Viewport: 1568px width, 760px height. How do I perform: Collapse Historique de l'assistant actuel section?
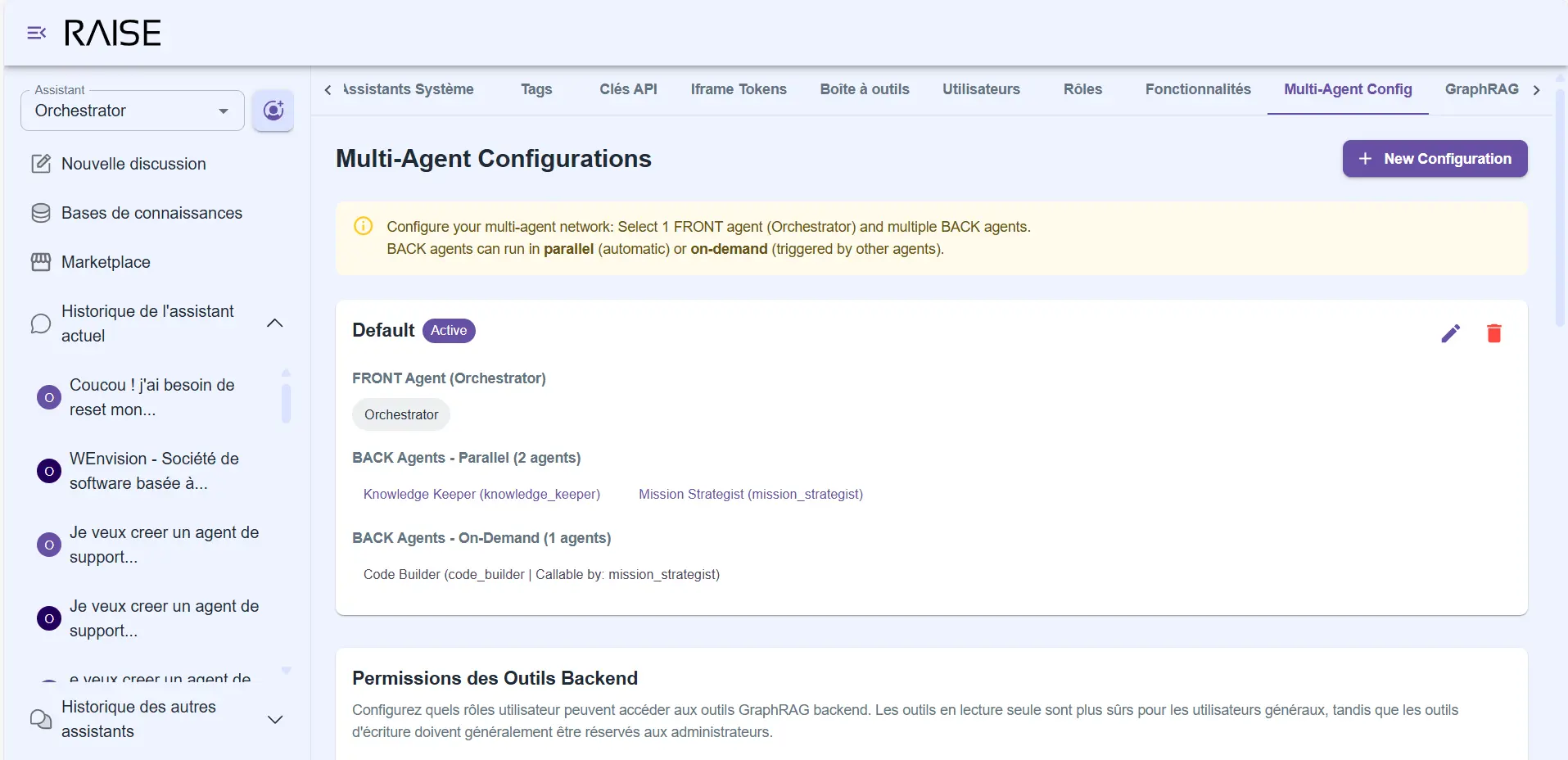click(275, 323)
